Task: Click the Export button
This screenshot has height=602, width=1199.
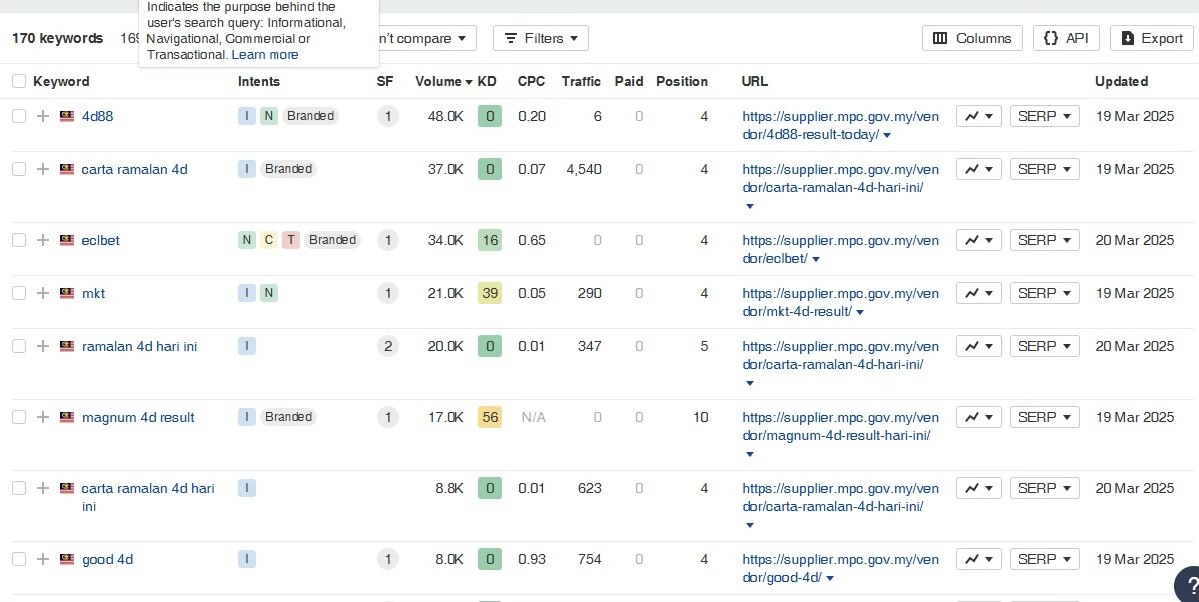Action: (1151, 38)
